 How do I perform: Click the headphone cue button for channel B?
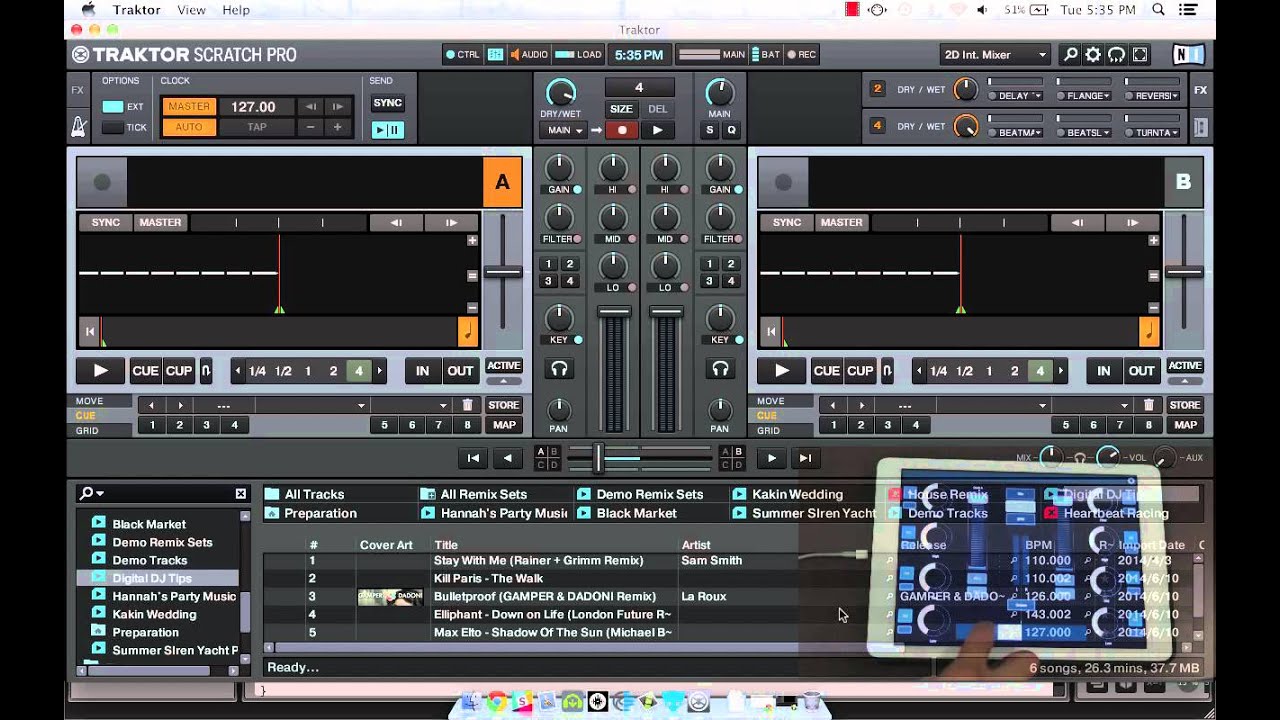tap(720, 369)
